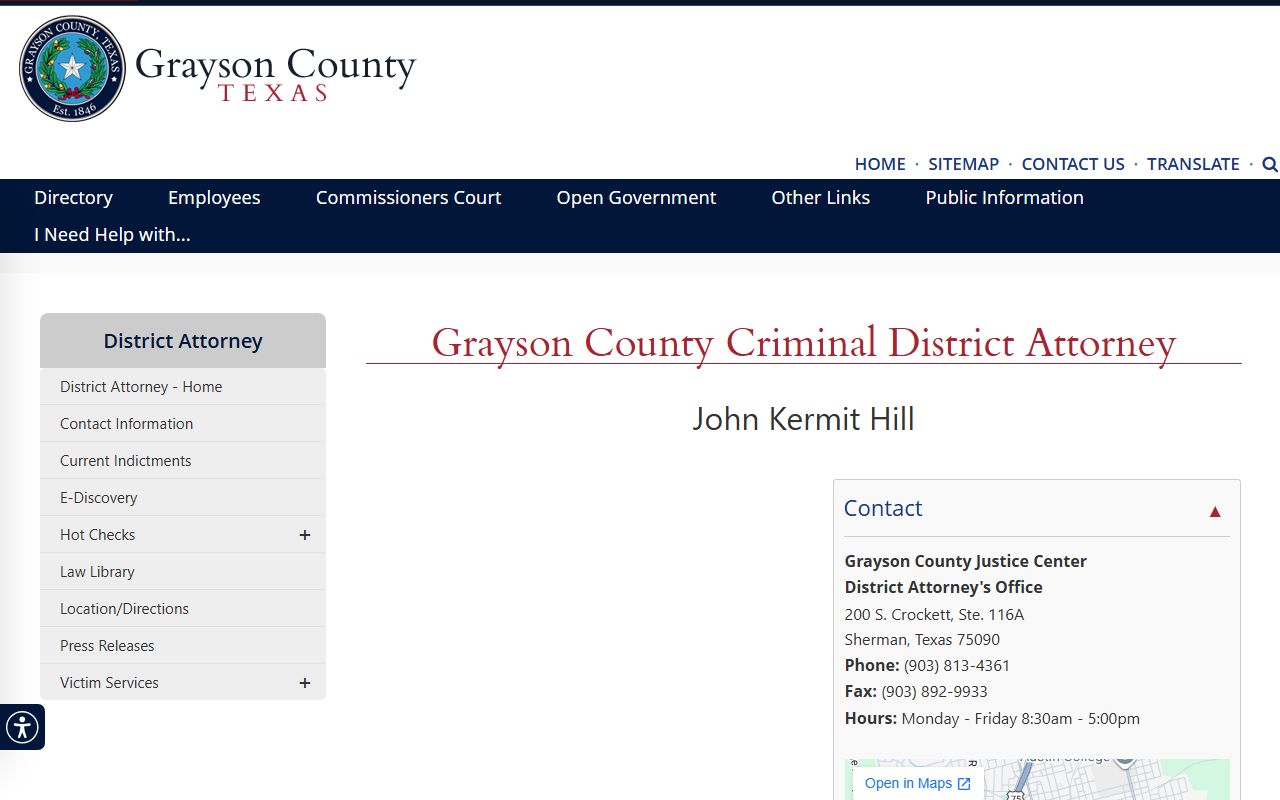View Current Indictments page
The height and width of the screenshot is (800, 1280).
[183, 461]
